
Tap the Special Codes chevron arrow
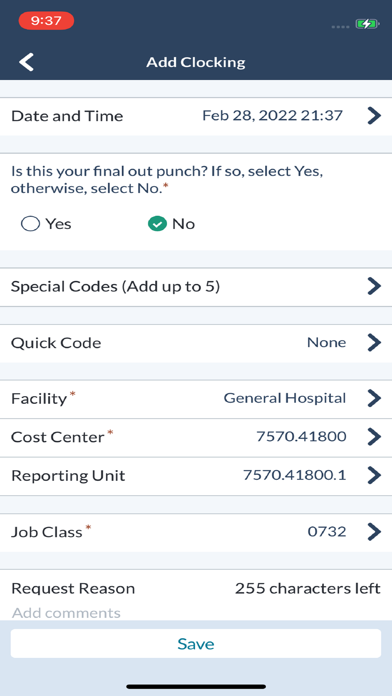[374, 286]
